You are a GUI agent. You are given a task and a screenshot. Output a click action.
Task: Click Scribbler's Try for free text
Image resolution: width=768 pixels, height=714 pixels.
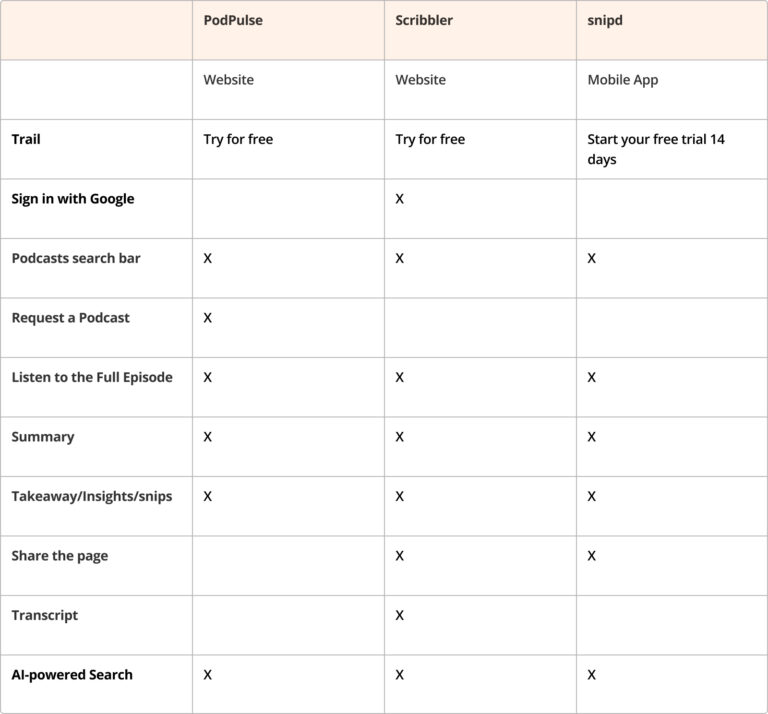click(x=430, y=139)
